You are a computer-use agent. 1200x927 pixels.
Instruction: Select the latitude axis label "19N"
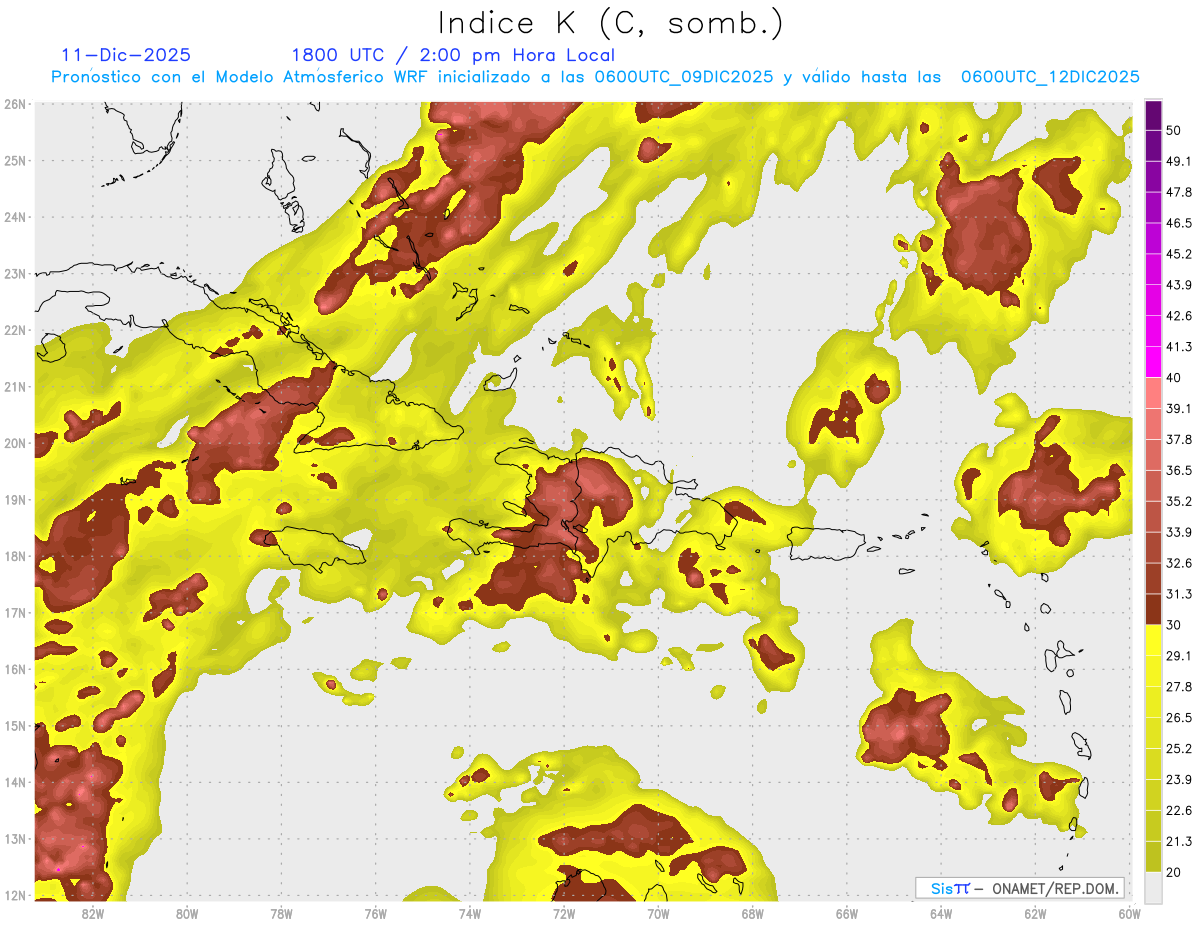tap(15, 500)
